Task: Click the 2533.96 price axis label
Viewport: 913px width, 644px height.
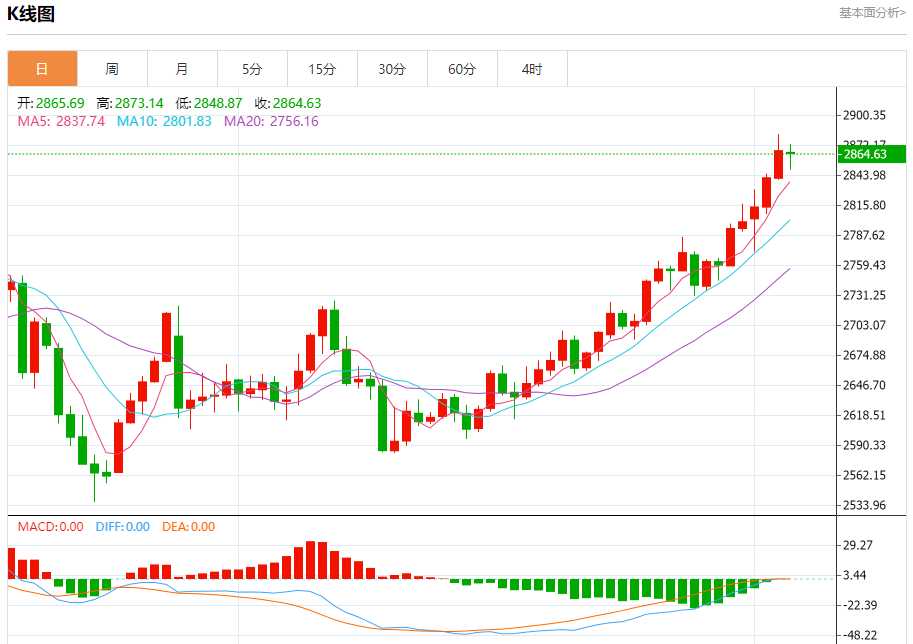Action: pyautogui.click(x=865, y=505)
